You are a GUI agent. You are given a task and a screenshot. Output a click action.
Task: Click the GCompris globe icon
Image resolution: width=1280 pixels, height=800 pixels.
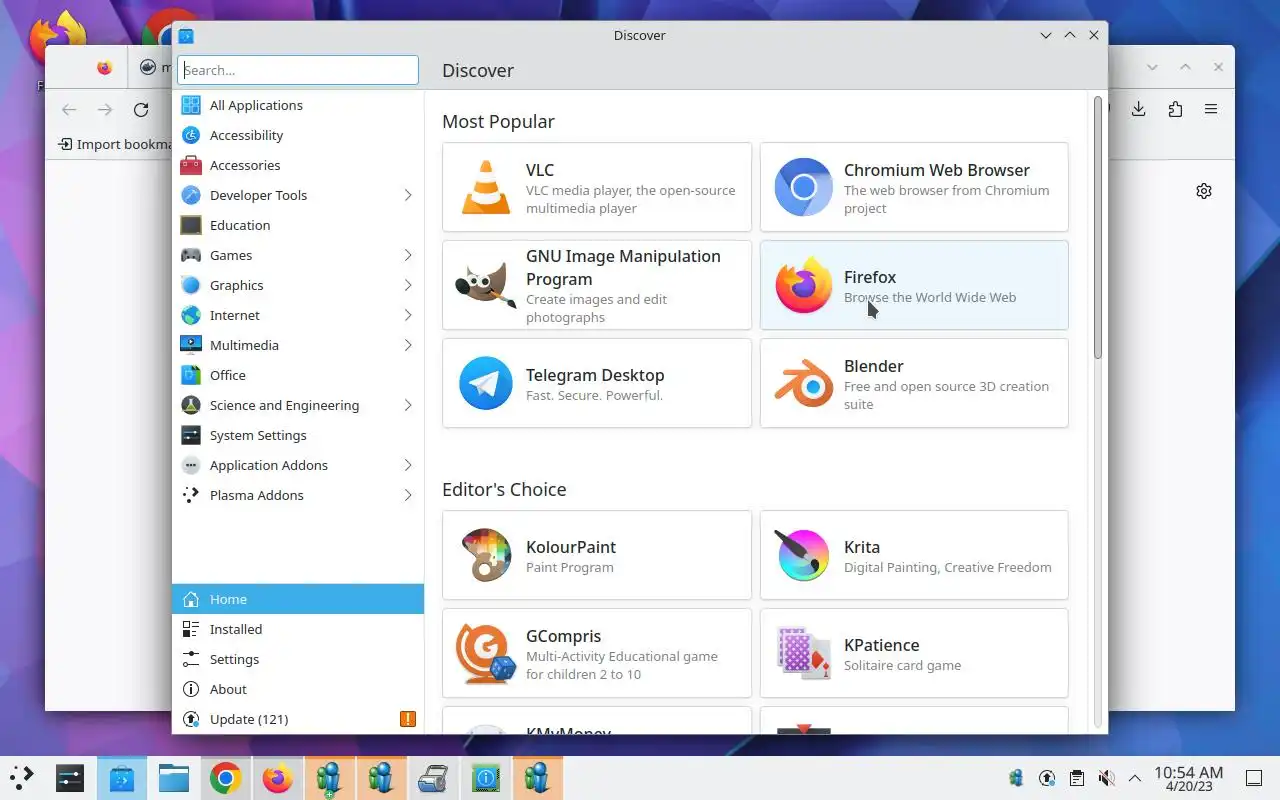click(486, 653)
